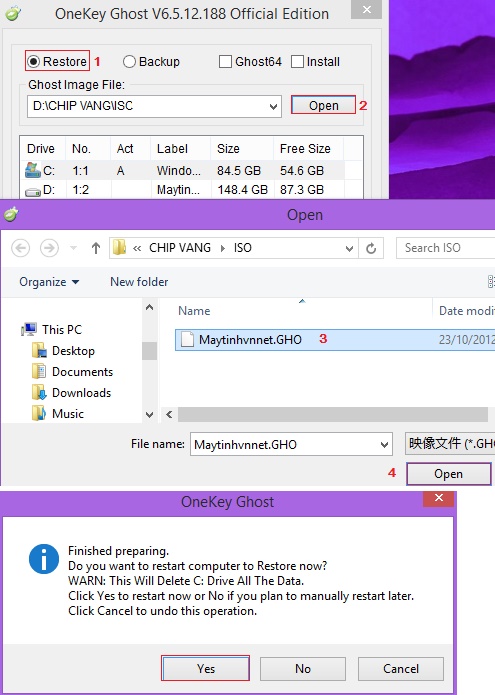Refresh the ISO folder view
495x695 pixels.
tap(371, 248)
